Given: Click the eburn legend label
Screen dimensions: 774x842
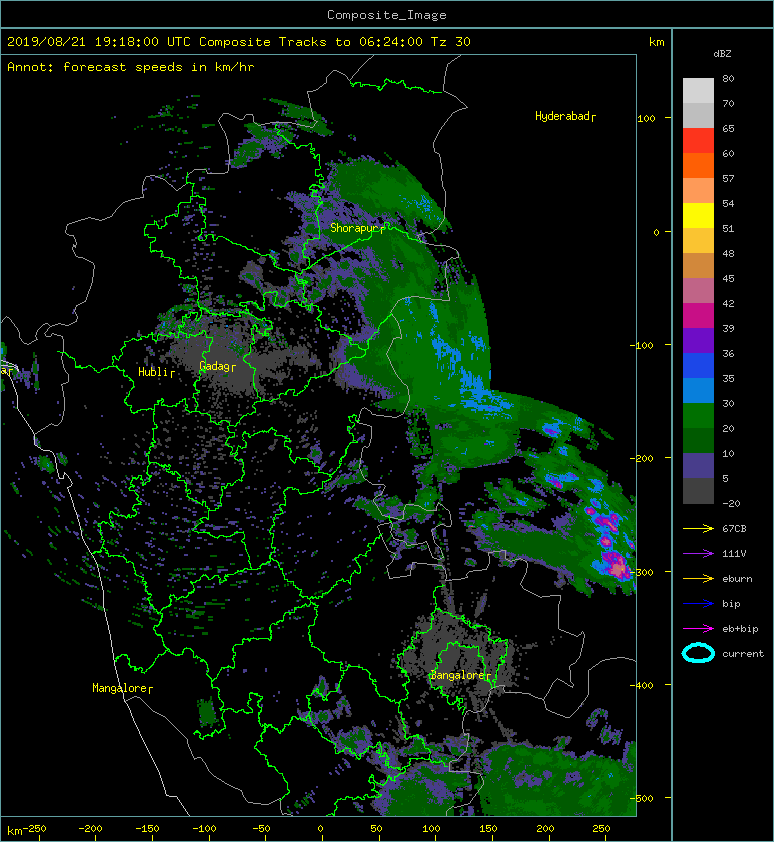Looking at the screenshot, I should 737,578.
